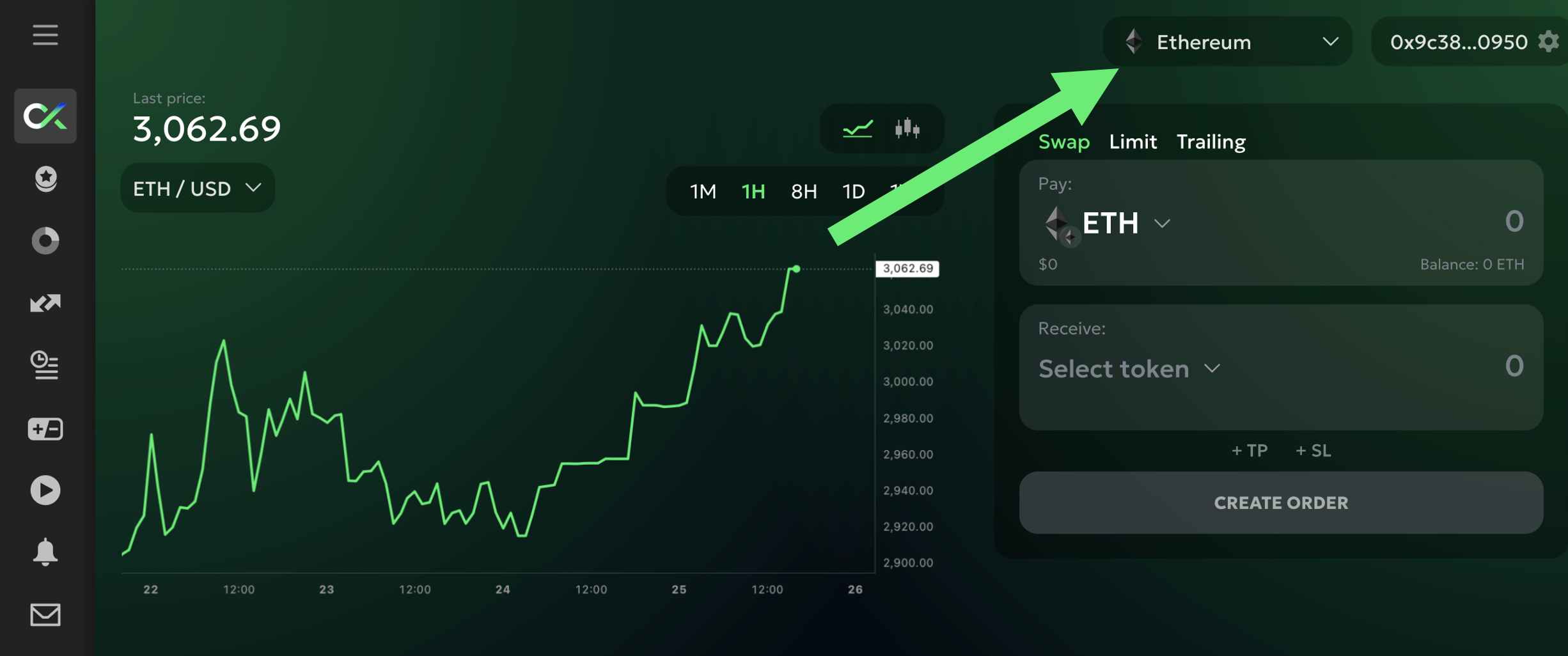
Task: Switch to the Limit tab
Action: (x=1133, y=142)
